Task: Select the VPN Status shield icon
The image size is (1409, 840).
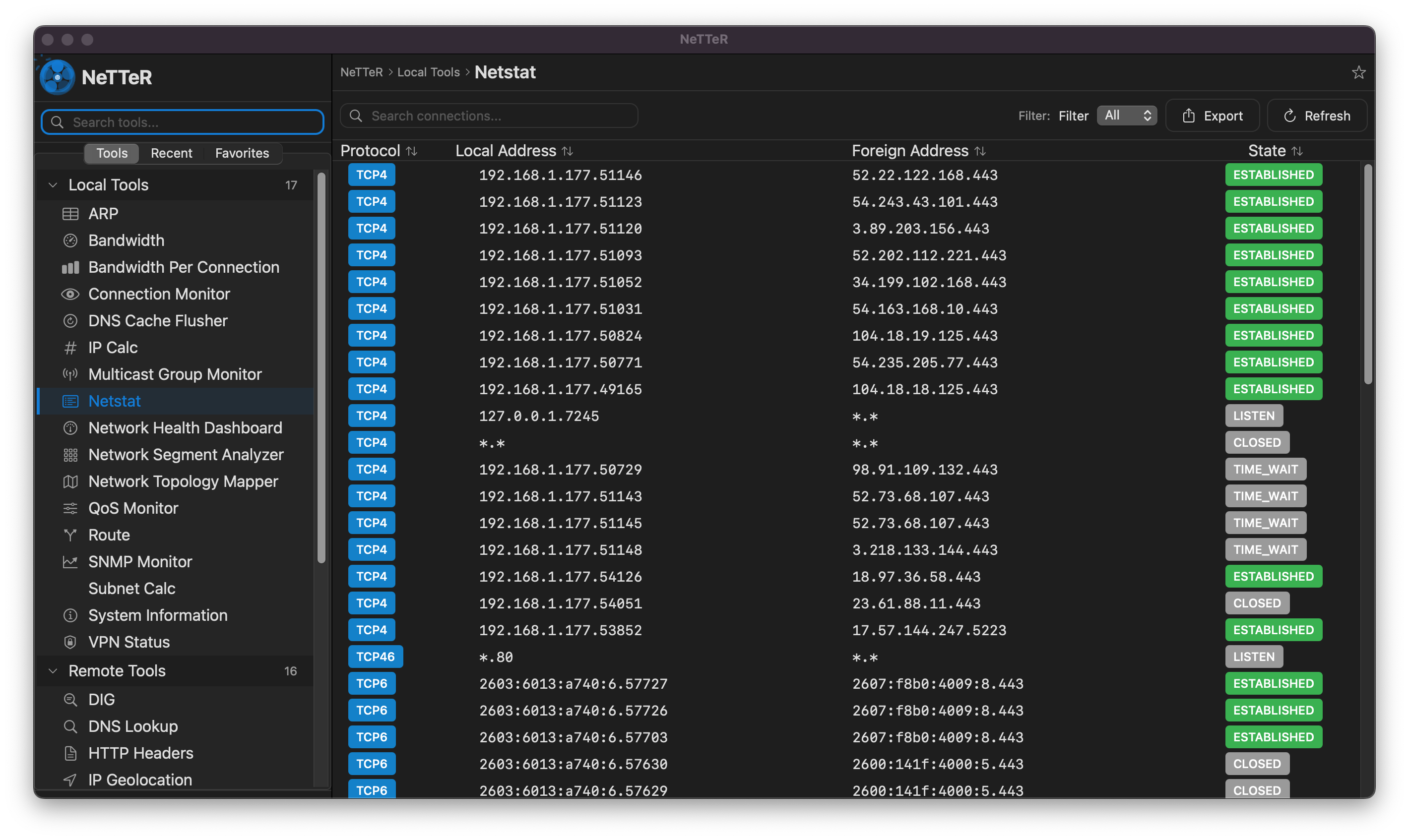Action: click(70, 642)
